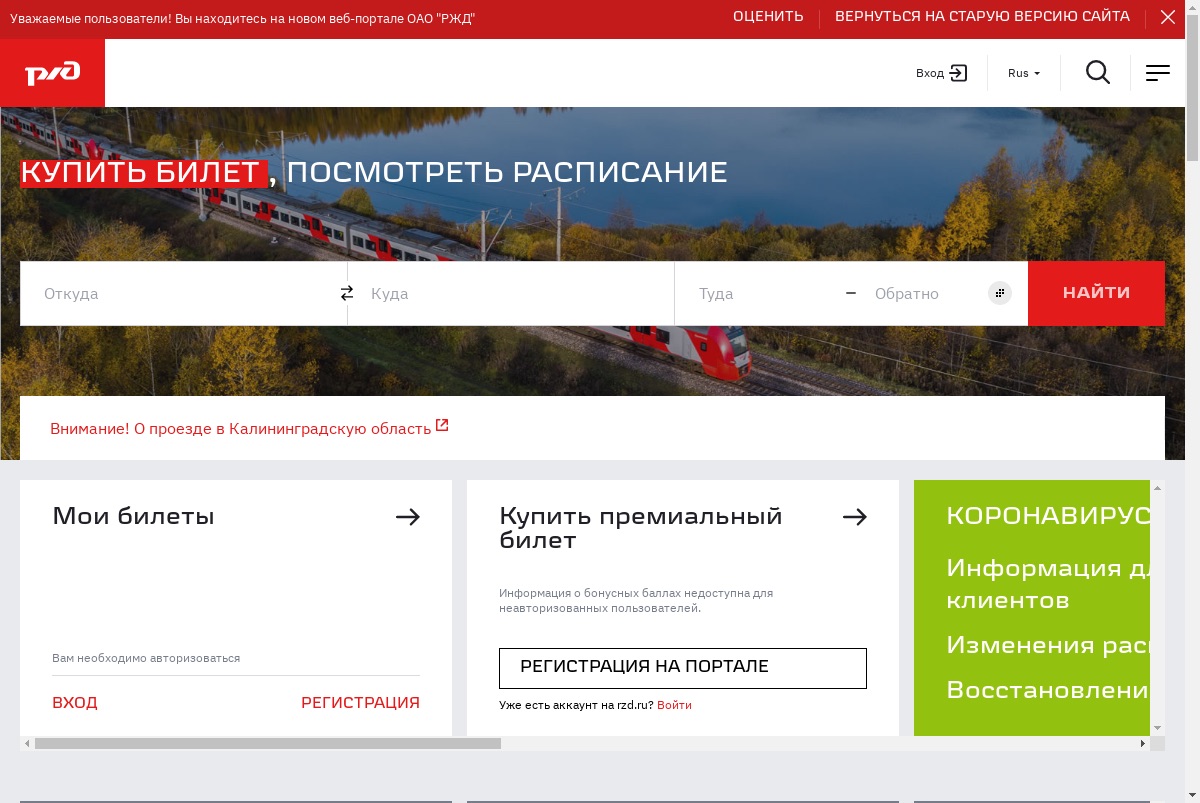
Task: Open the search magnifier icon
Action: coord(1098,72)
